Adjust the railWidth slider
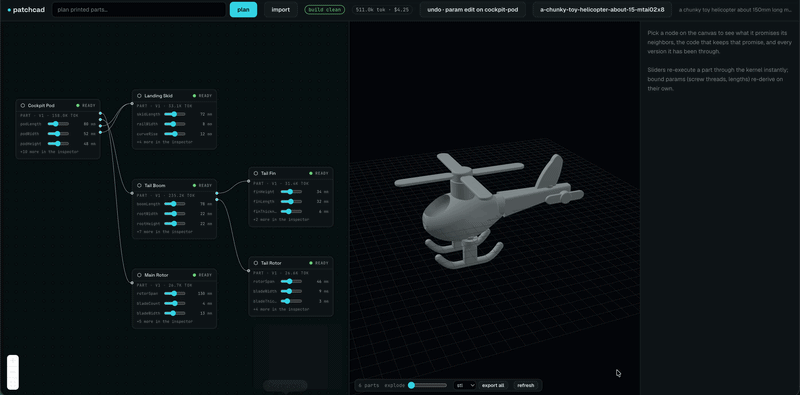The width and height of the screenshot is (800, 395). [x=174, y=124]
